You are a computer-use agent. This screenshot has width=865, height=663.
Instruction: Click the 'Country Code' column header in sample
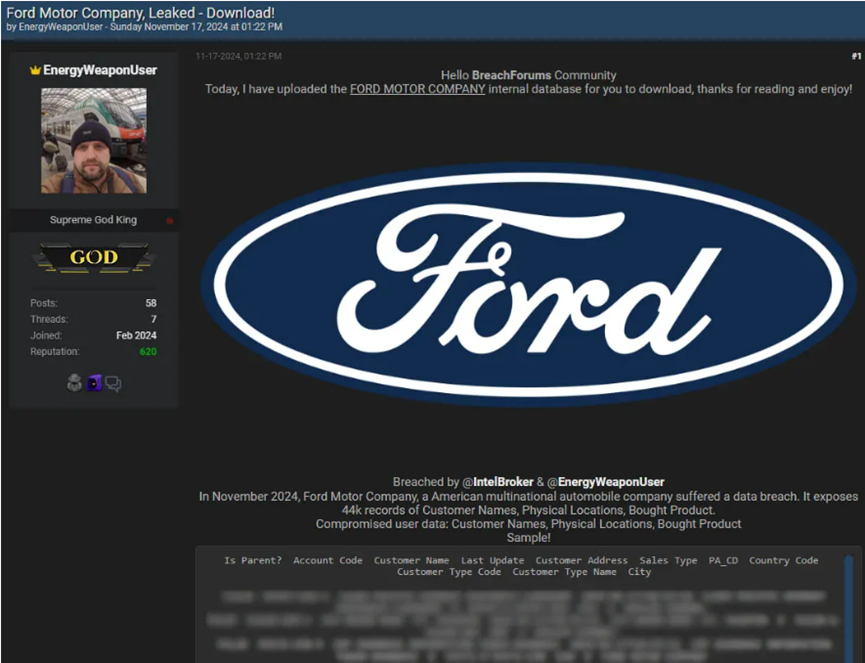point(784,560)
